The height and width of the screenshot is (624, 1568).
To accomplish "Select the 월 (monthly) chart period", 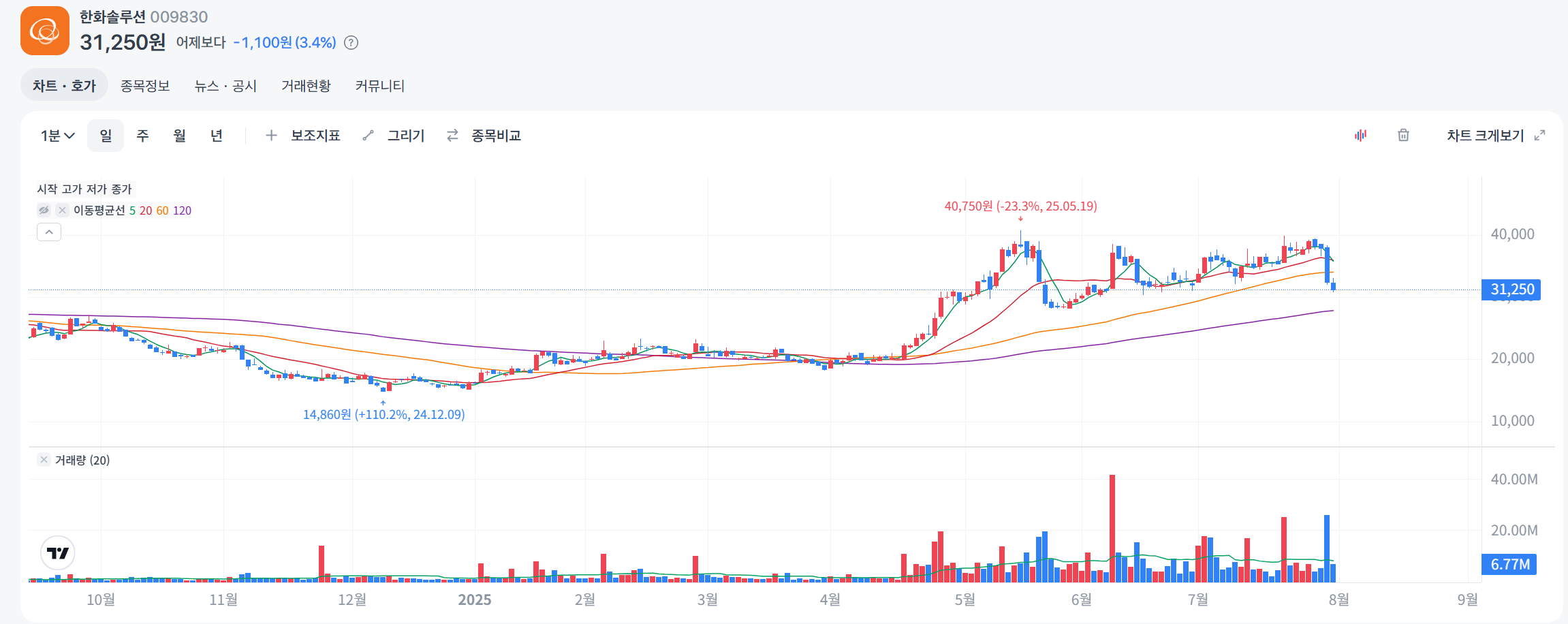I will pyautogui.click(x=179, y=136).
